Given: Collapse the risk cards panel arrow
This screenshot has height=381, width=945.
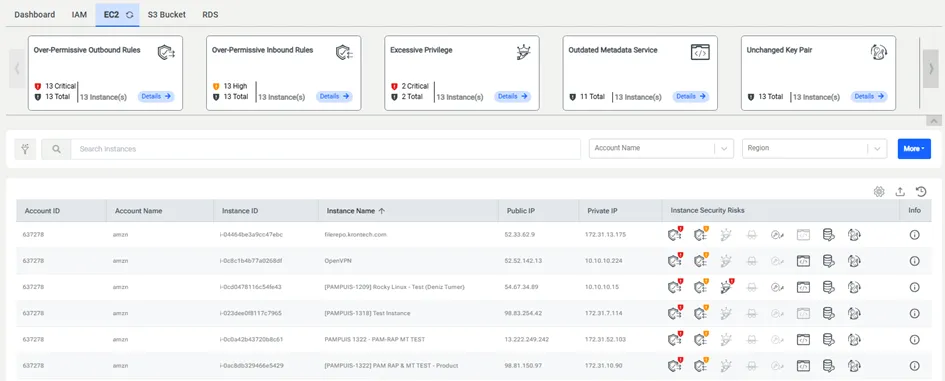Looking at the screenshot, I should [934, 121].
